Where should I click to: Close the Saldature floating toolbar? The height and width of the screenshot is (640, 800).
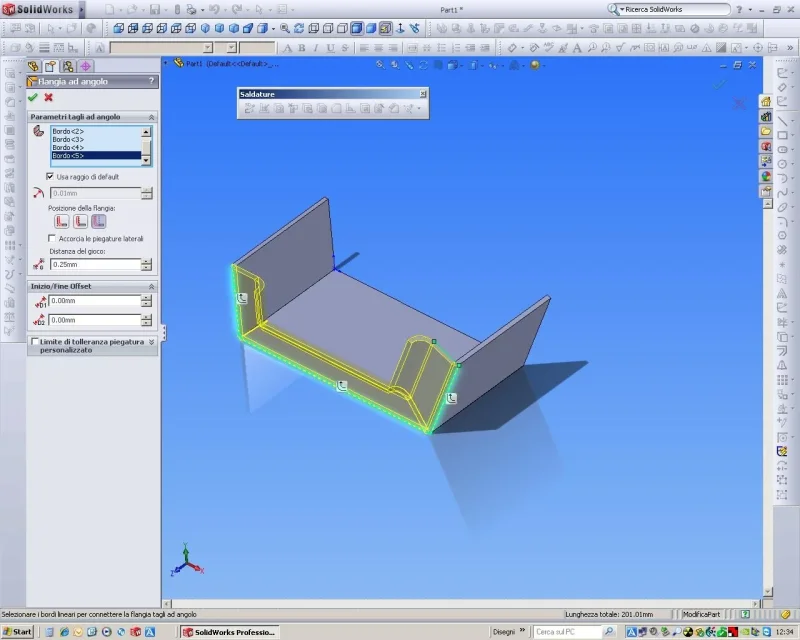coord(422,94)
